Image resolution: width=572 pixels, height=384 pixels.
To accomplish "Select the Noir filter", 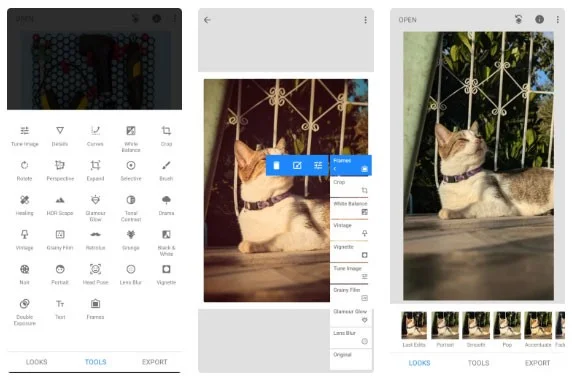I will click(x=24, y=275).
